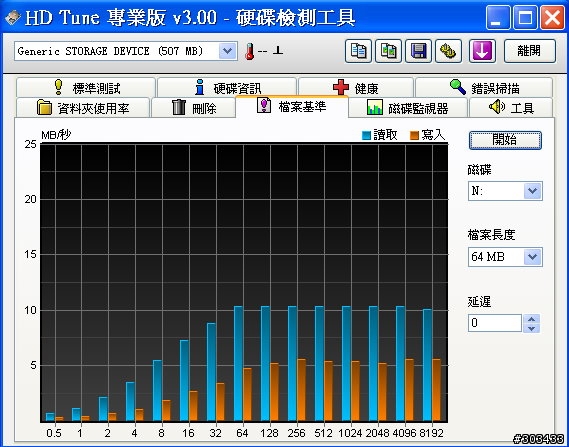Expand the 檔案長度 64 MB dropdown
This screenshot has width=569, height=447.
(533, 257)
